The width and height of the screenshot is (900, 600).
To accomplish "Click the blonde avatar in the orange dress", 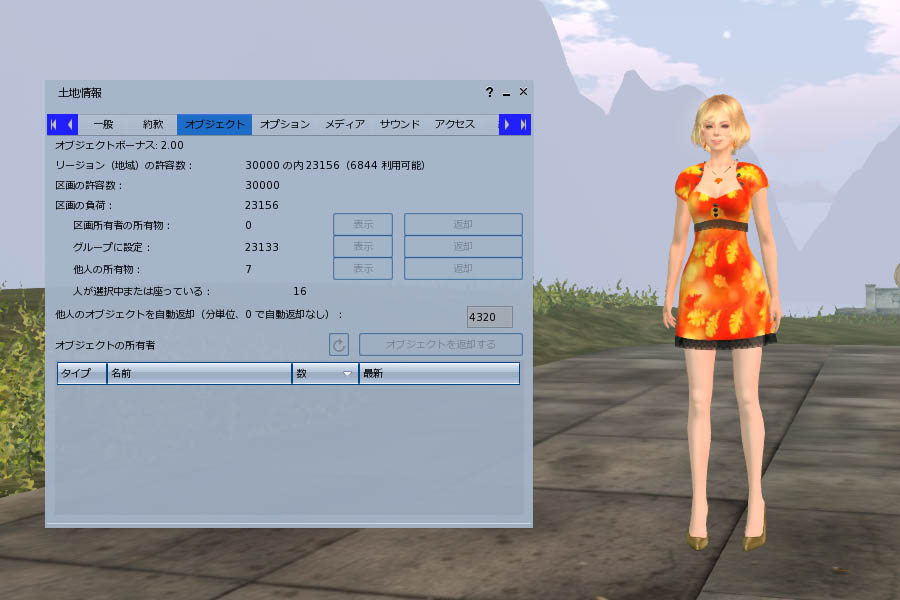I will 723,322.
